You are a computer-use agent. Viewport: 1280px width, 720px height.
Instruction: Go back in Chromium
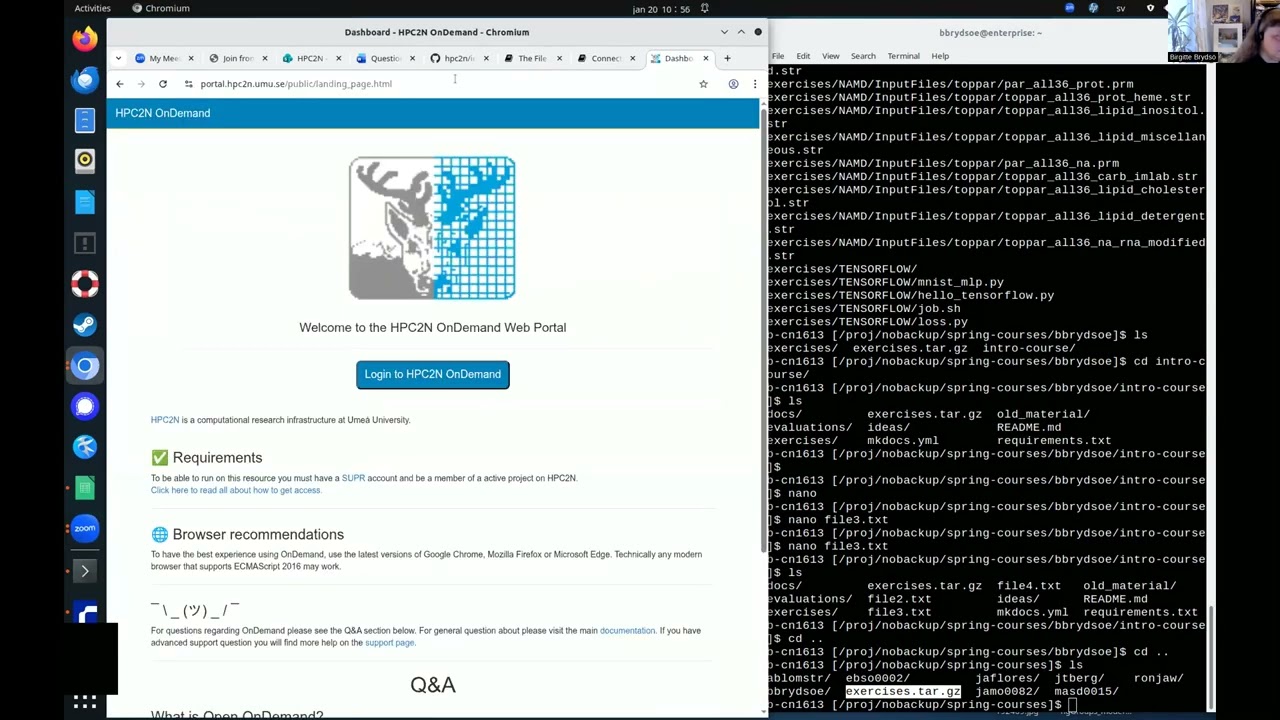tap(120, 84)
